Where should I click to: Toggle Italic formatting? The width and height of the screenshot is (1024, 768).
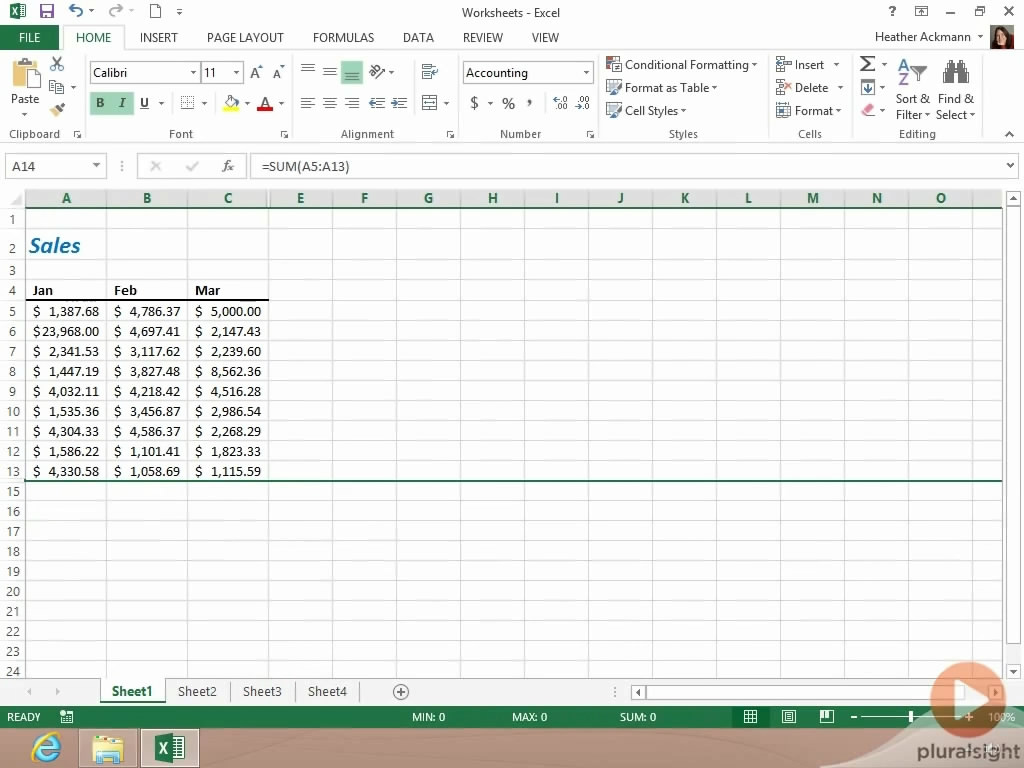point(122,103)
